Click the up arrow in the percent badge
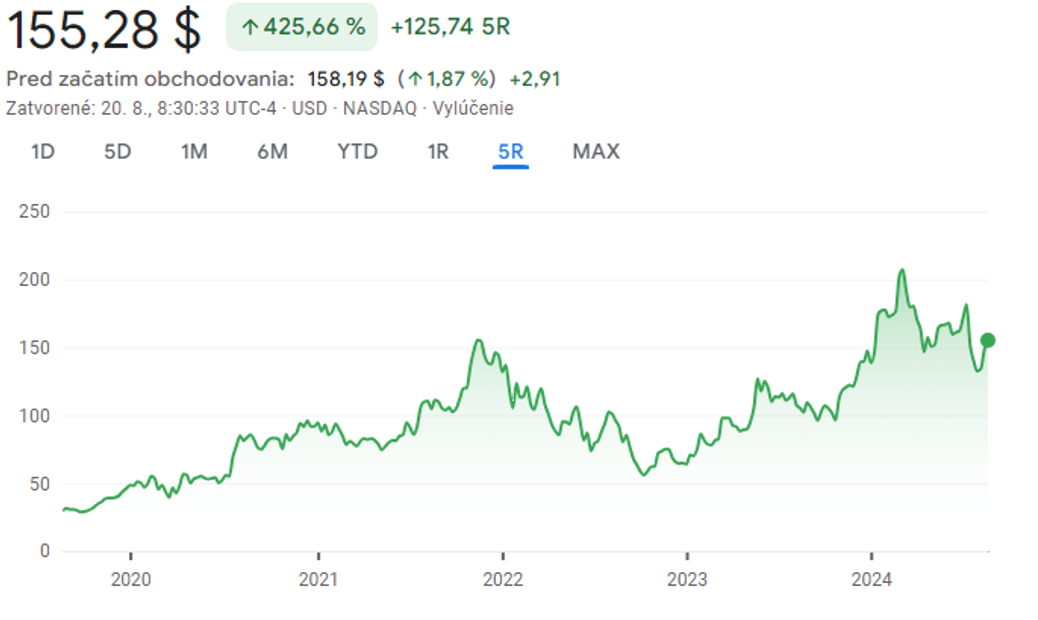 click(x=249, y=27)
